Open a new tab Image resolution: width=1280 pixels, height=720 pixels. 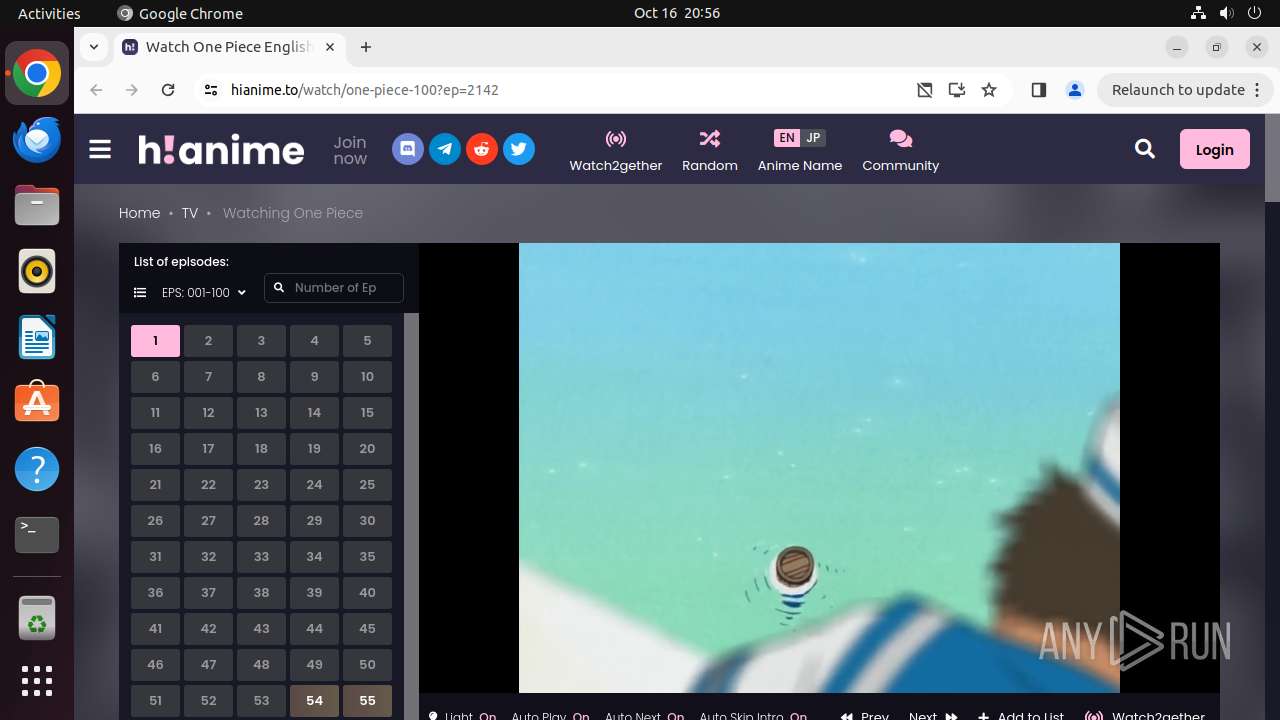[366, 47]
